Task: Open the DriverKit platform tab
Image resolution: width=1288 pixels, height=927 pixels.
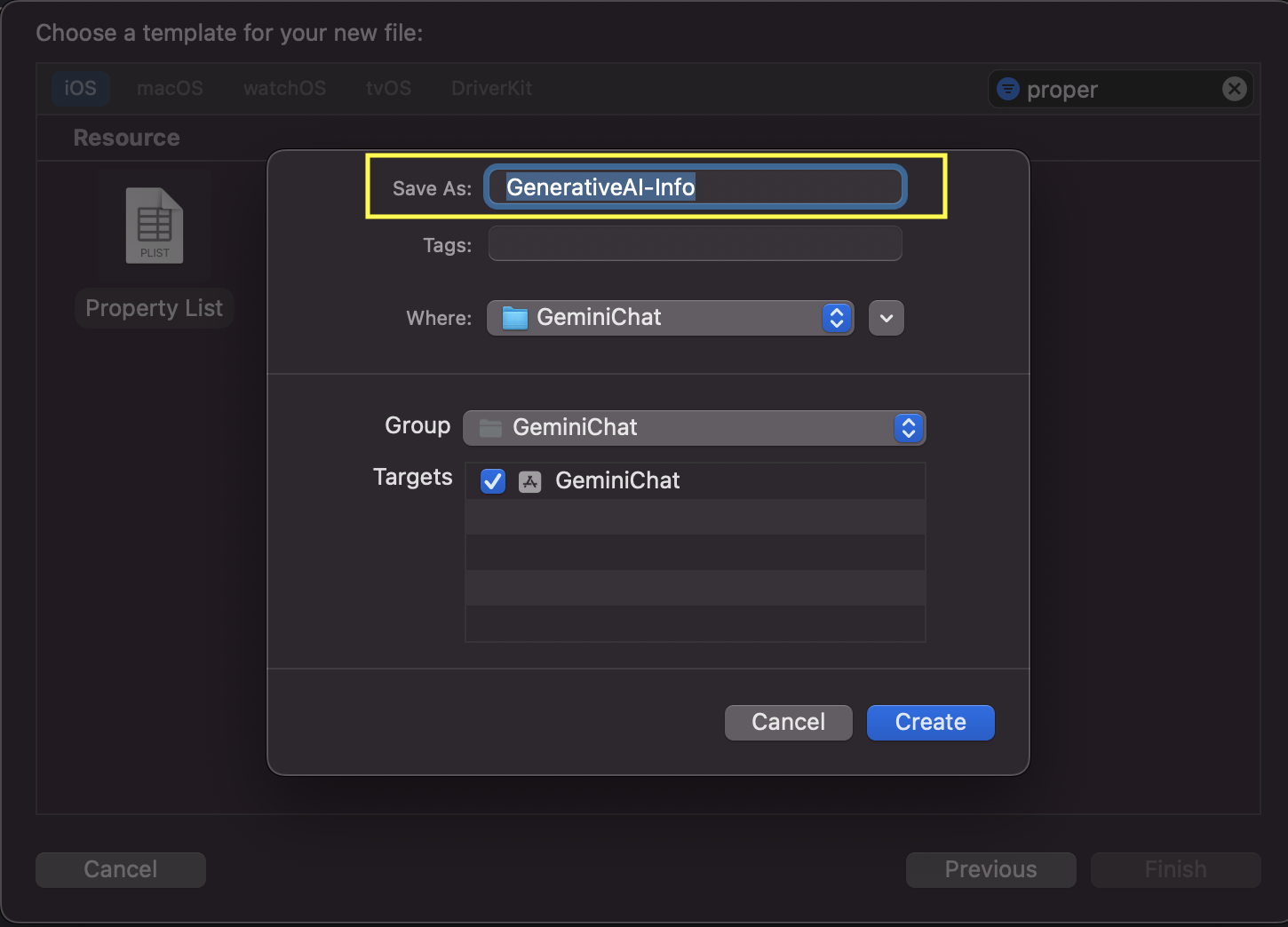Action: (491, 89)
